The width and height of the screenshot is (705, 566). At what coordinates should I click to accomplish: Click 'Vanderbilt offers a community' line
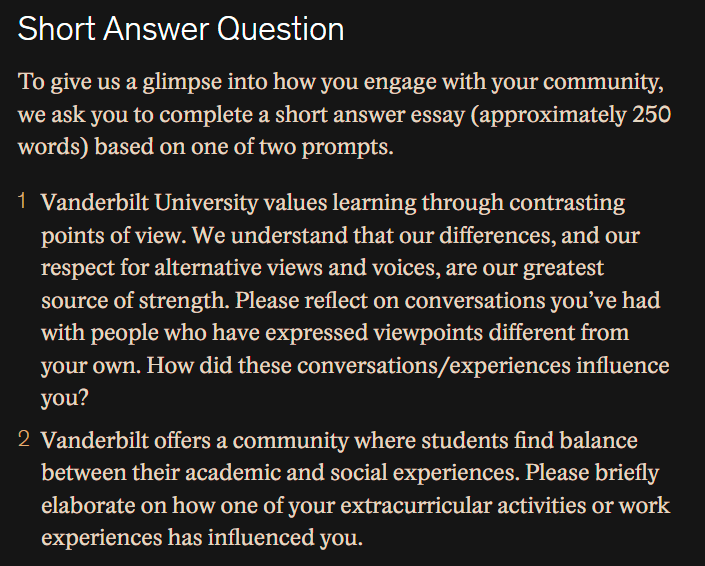click(x=339, y=441)
